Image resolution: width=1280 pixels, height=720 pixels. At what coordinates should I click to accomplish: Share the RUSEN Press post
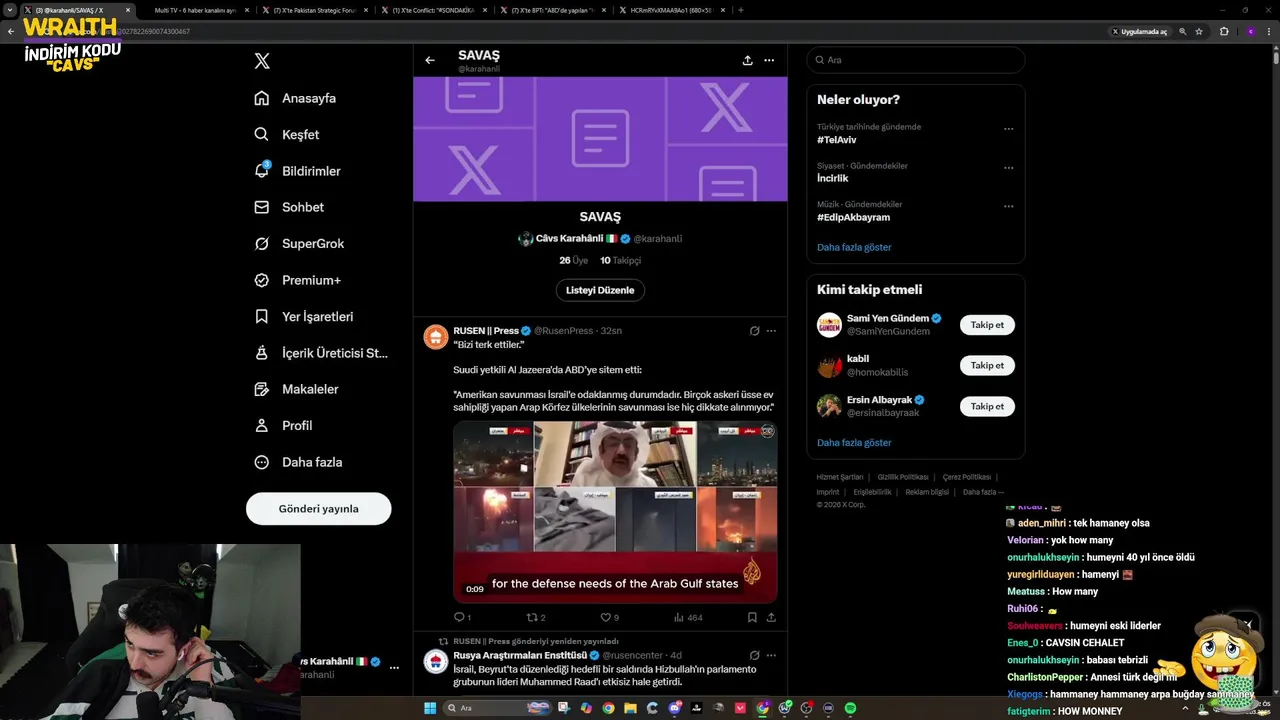(771, 618)
